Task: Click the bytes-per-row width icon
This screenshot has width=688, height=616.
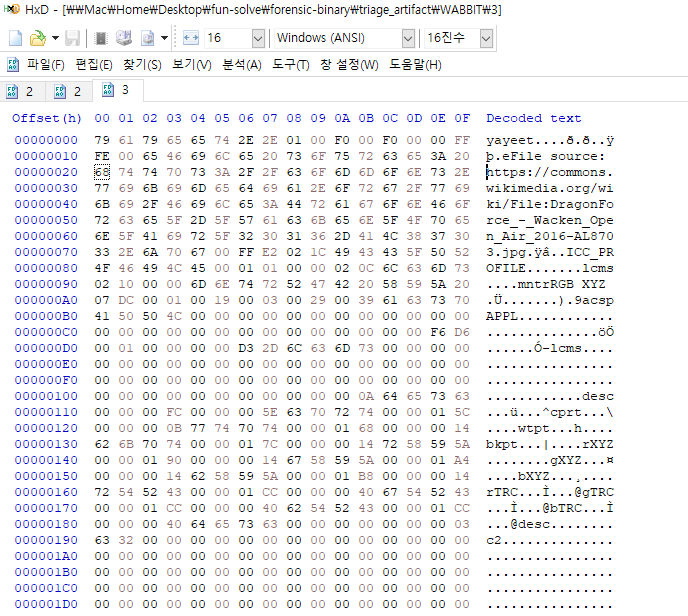Action: click(191, 38)
